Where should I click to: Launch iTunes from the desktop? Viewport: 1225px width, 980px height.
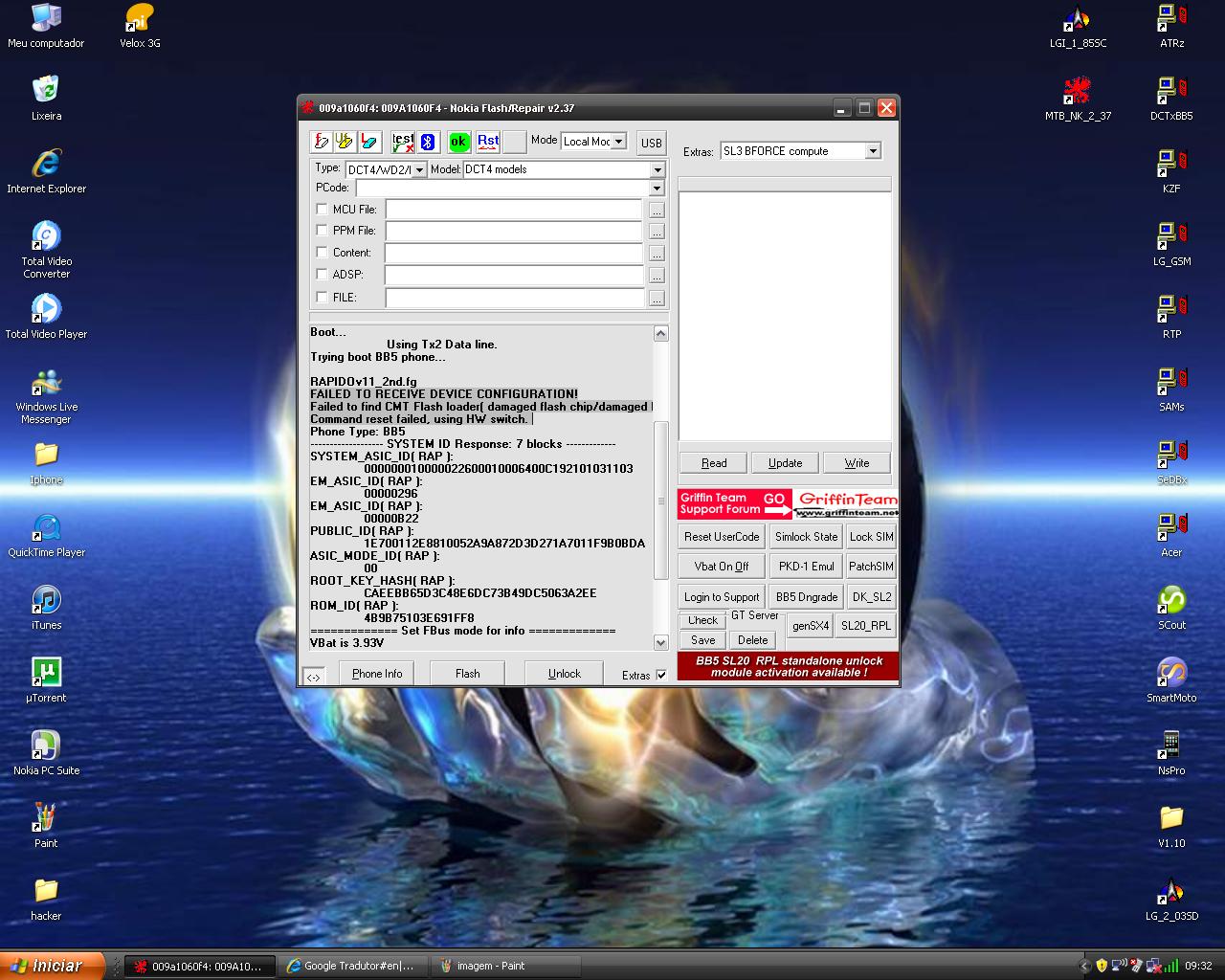tap(46, 608)
